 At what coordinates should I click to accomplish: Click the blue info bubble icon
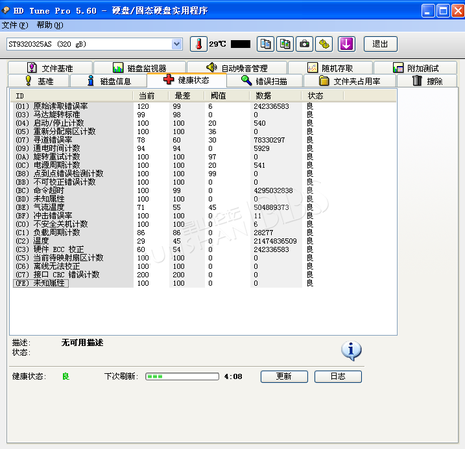pos(351,350)
